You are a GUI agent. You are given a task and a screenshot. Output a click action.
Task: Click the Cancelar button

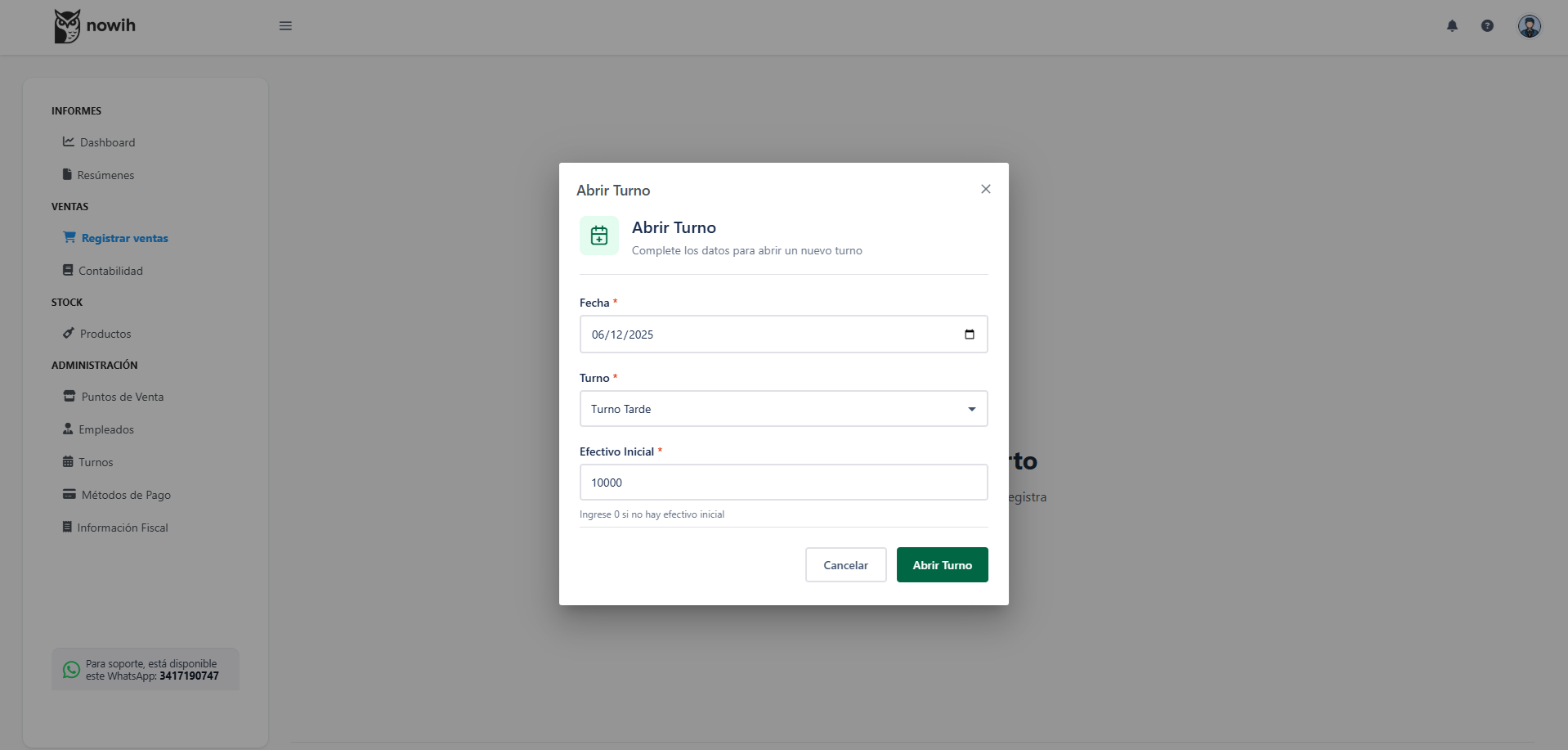(845, 565)
